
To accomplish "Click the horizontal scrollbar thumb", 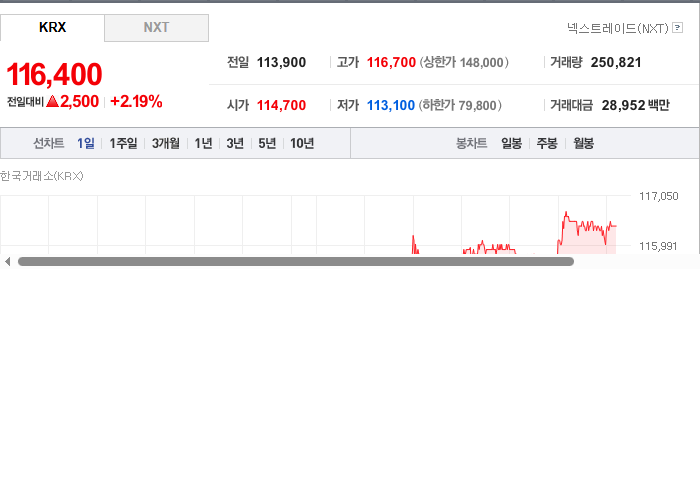I will (x=296, y=262).
